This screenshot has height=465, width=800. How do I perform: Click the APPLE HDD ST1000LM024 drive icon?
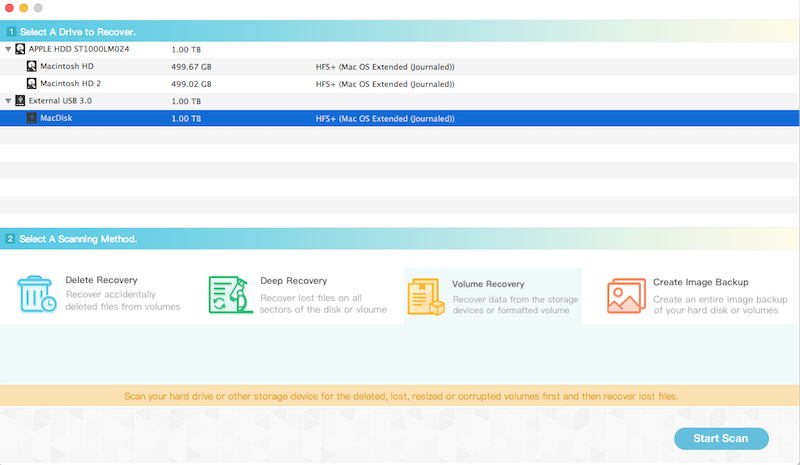click(x=20, y=49)
